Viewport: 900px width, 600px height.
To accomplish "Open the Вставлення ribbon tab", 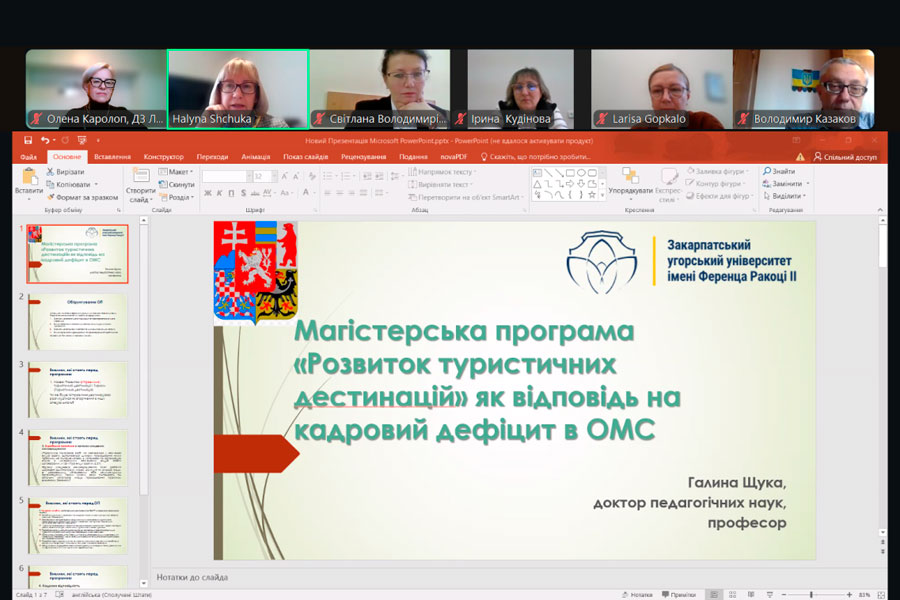I will point(112,157).
